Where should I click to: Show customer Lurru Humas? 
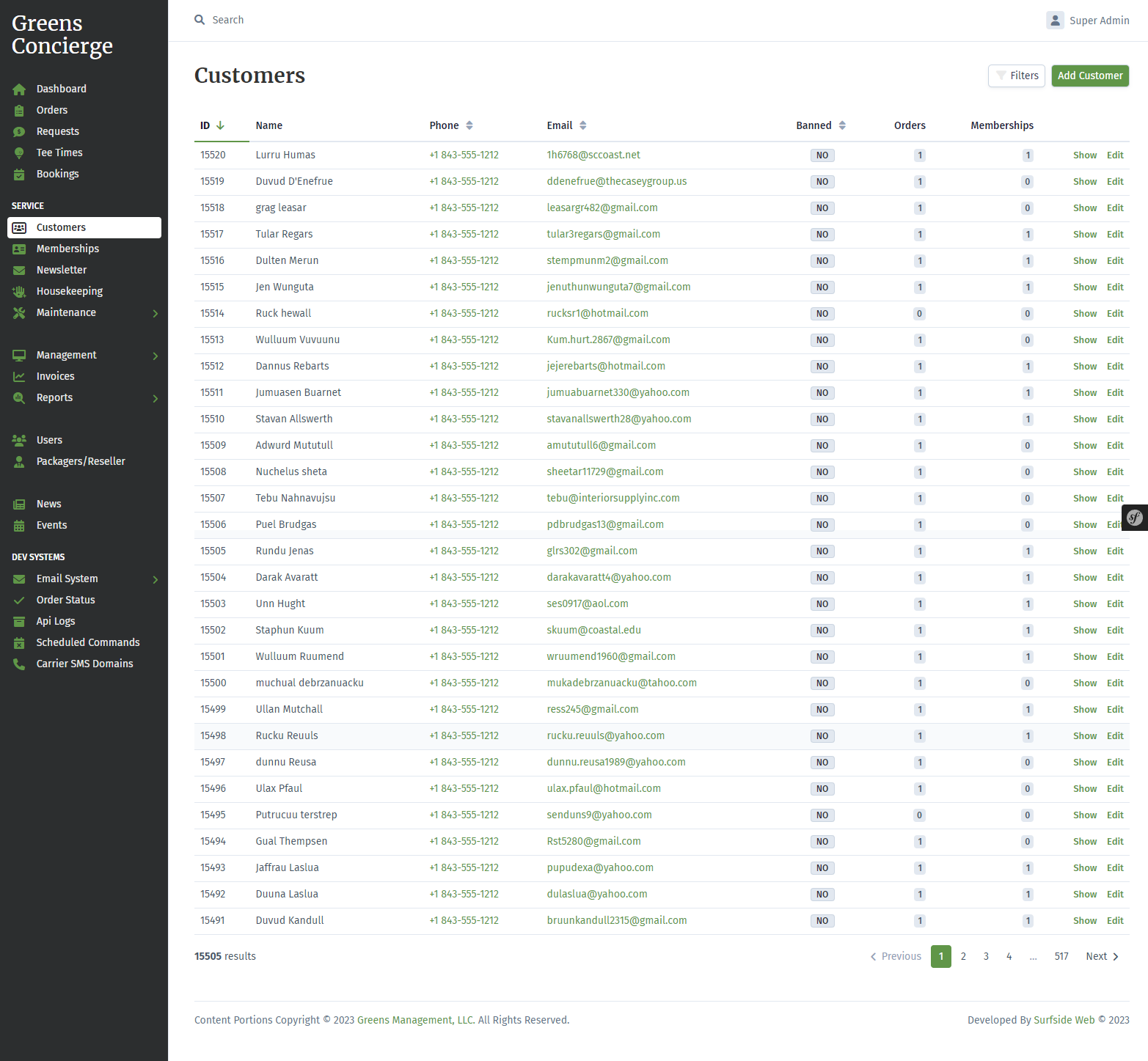pyautogui.click(x=1084, y=155)
